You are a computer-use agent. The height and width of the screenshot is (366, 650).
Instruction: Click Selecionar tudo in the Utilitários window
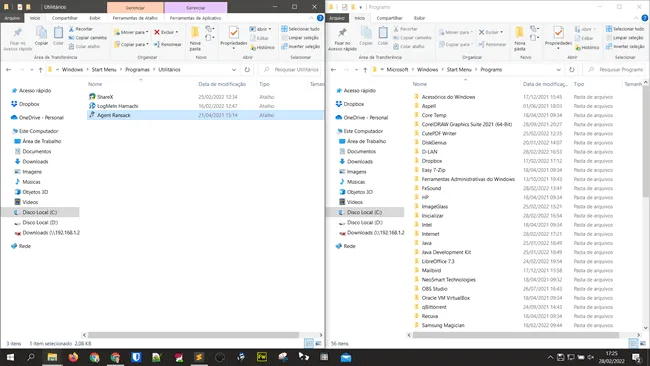point(300,29)
